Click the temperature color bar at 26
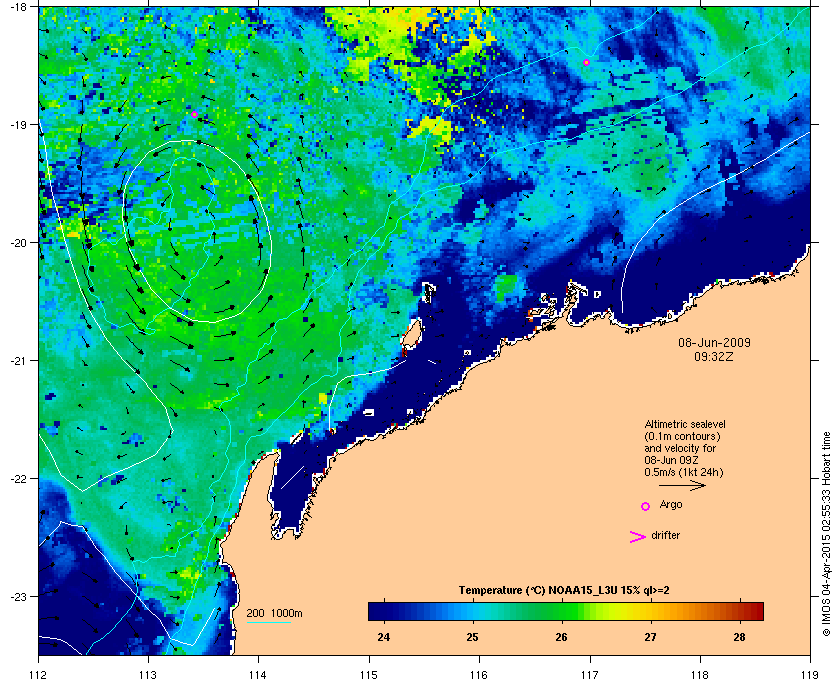The image size is (840, 680). click(x=561, y=611)
